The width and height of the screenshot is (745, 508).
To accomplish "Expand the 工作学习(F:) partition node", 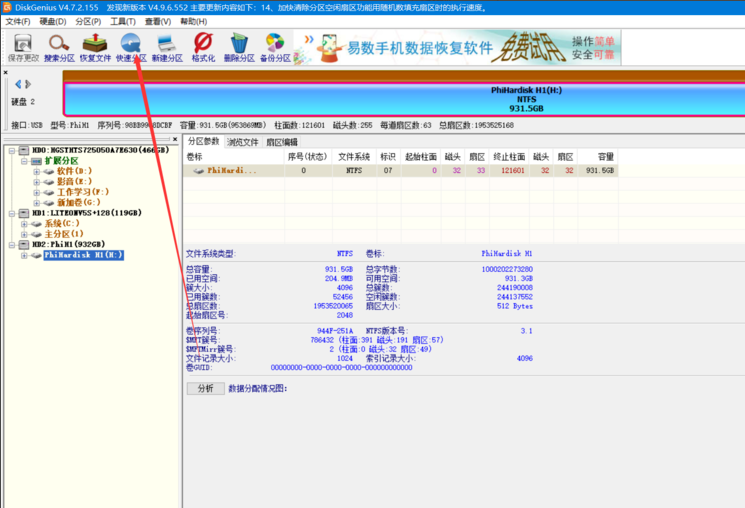I will click(37, 192).
